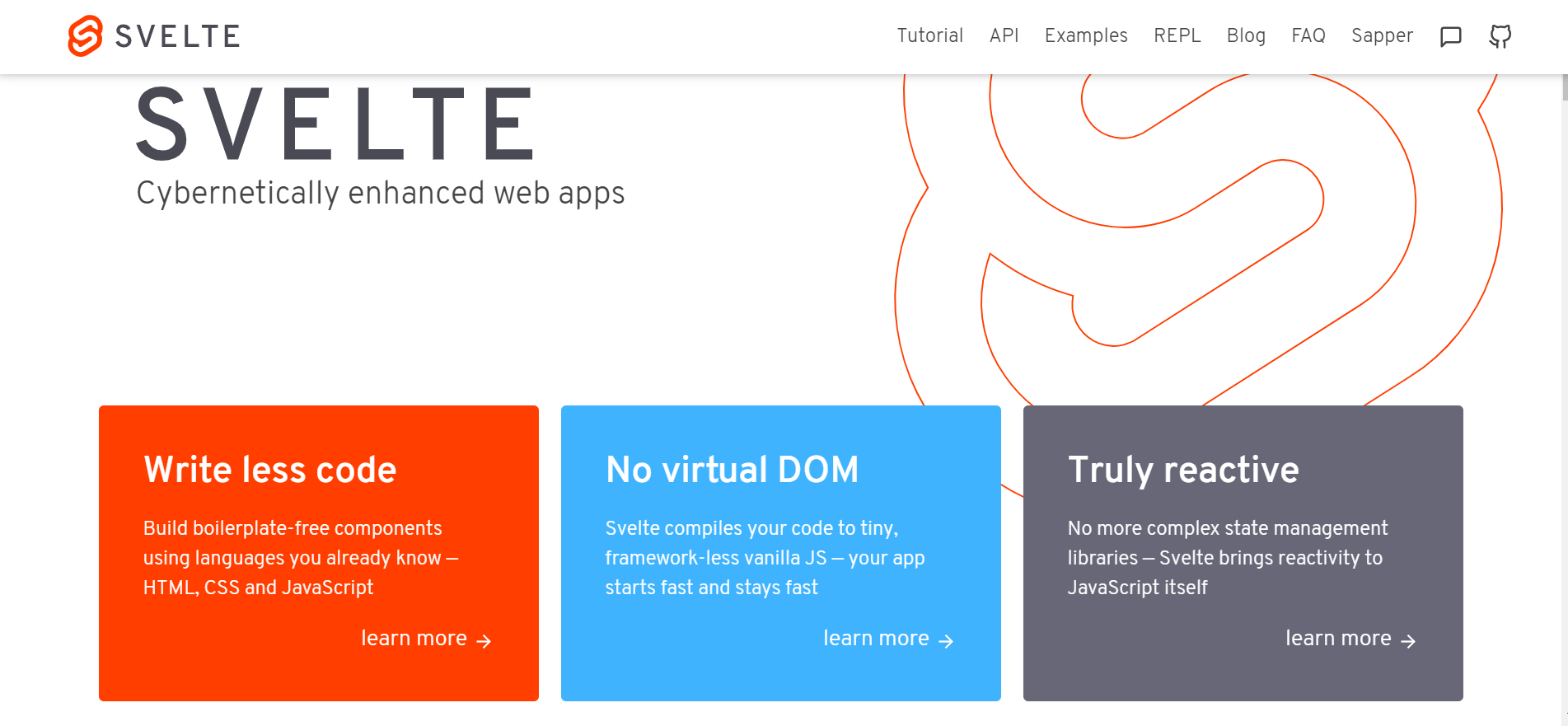This screenshot has width=1568, height=726.
Task: Go to the API docs
Action: coord(1004,35)
